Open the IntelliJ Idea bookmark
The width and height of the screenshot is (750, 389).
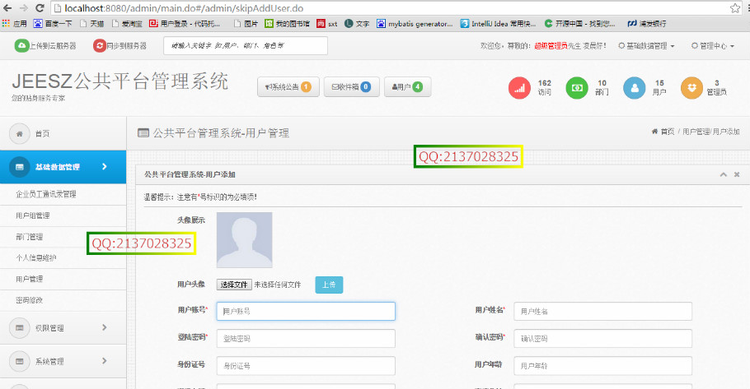(x=498, y=23)
